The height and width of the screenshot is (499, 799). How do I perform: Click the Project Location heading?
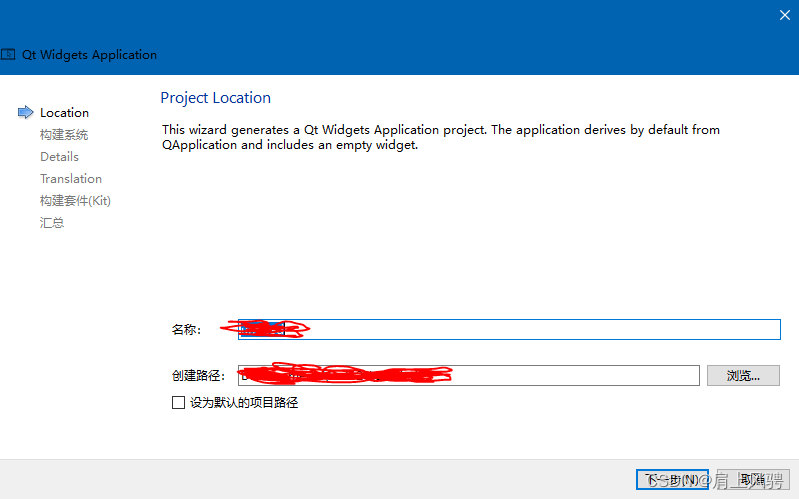pos(216,98)
